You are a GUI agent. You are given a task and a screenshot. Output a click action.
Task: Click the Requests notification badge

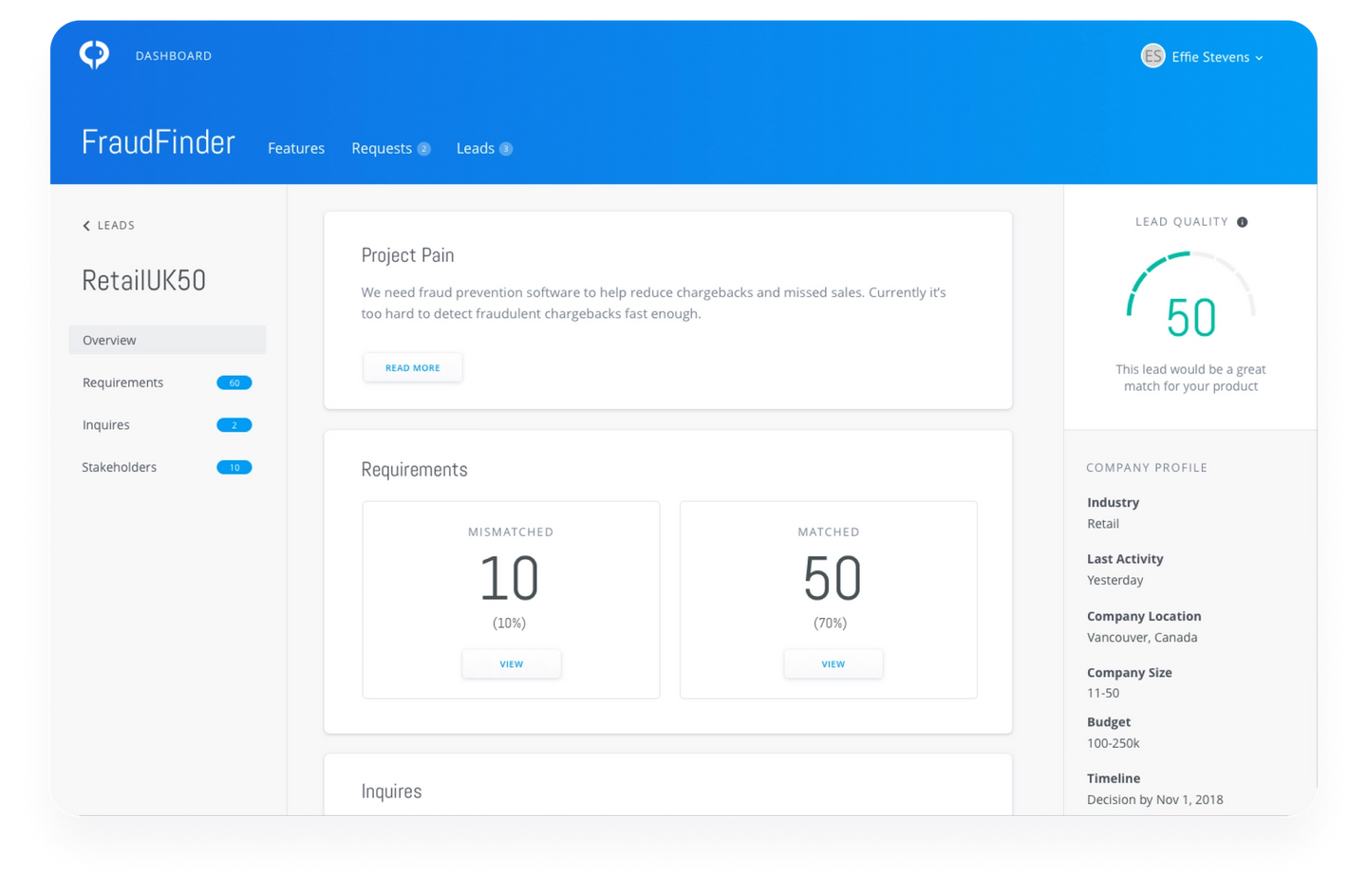click(x=424, y=148)
